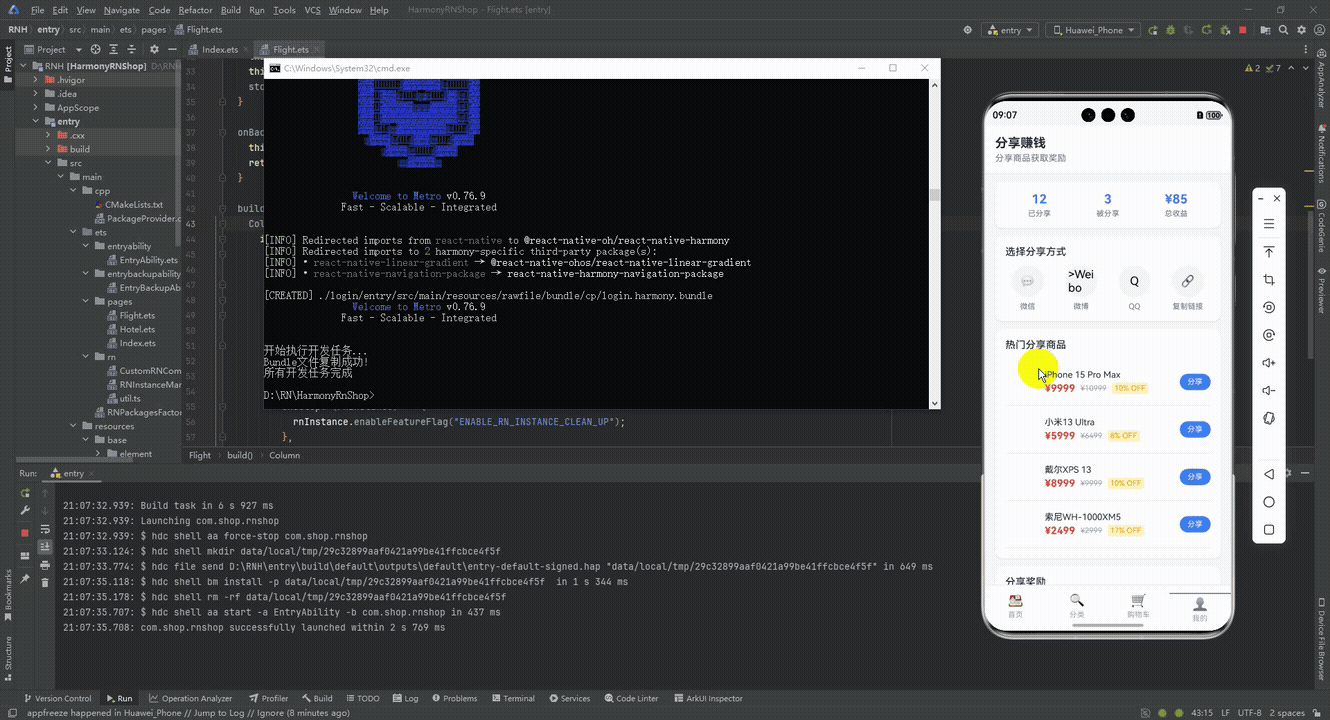This screenshot has width=1330, height=720.
Task: Toggle soft-wrap in Run console
Action: tap(45, 528)
